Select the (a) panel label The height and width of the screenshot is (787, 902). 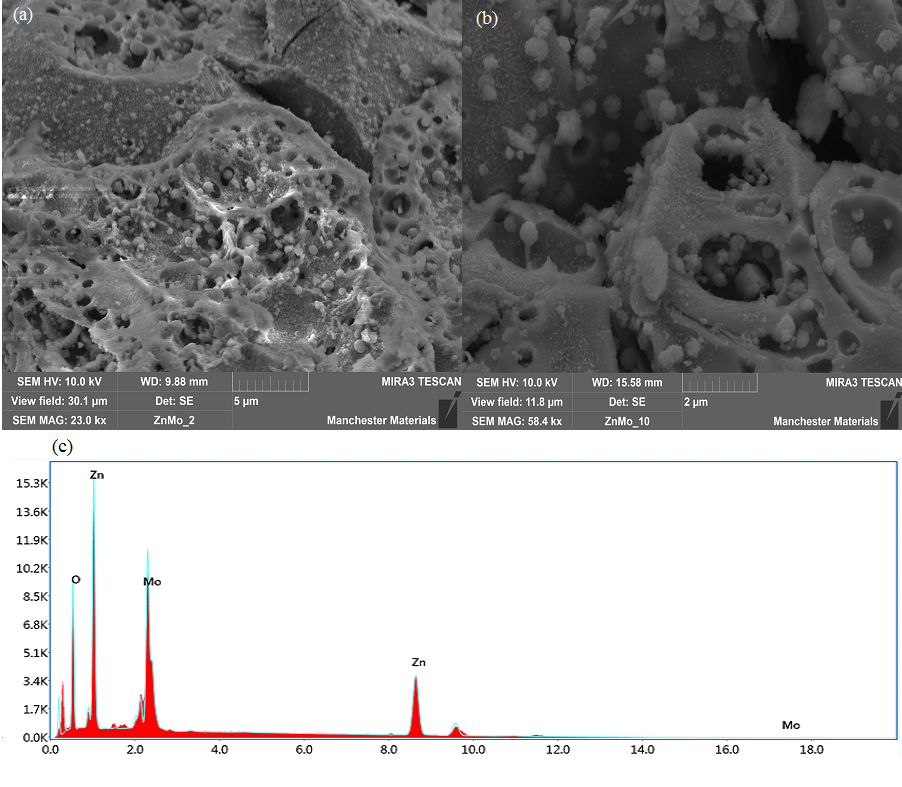(x=23, y=14)
